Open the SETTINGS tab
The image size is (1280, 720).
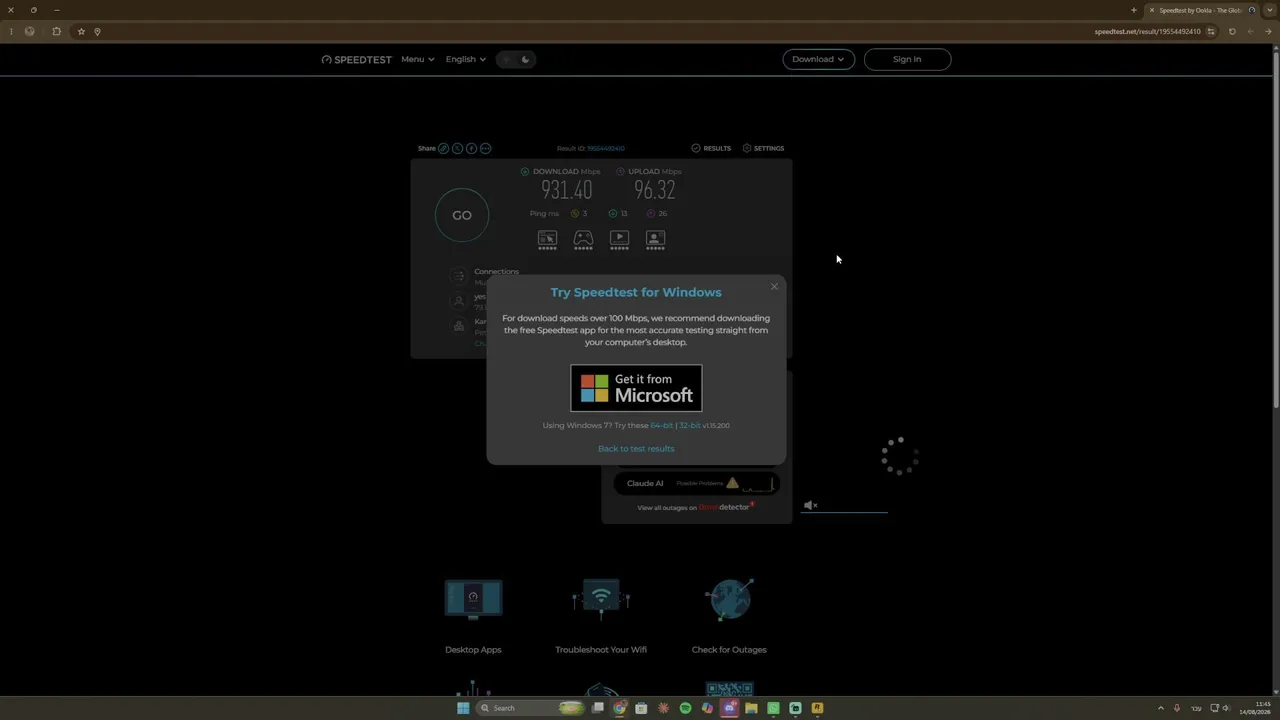(763, 148)
